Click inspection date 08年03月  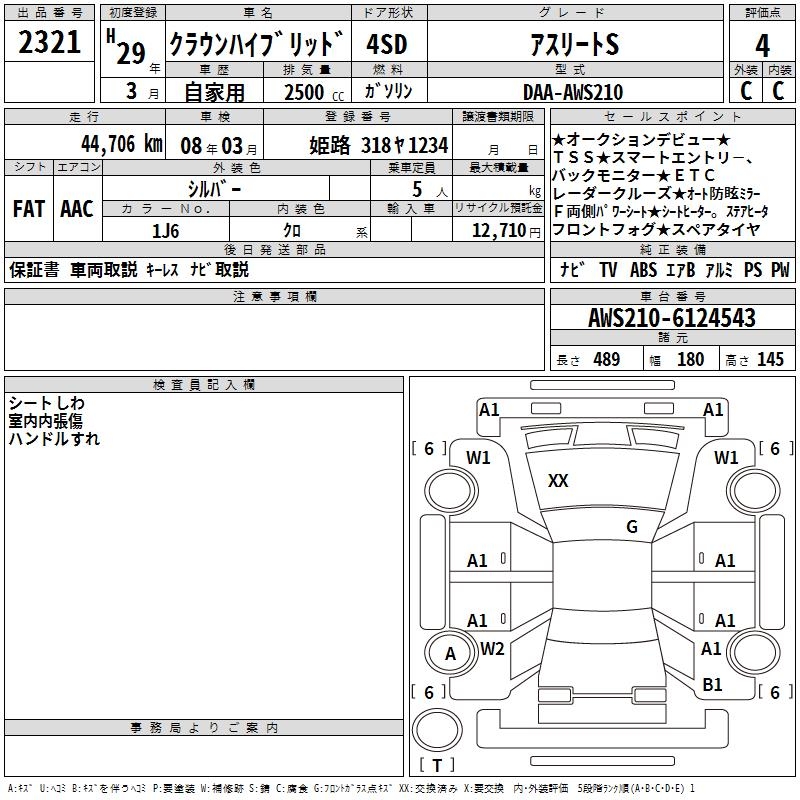tap(219, 146)
